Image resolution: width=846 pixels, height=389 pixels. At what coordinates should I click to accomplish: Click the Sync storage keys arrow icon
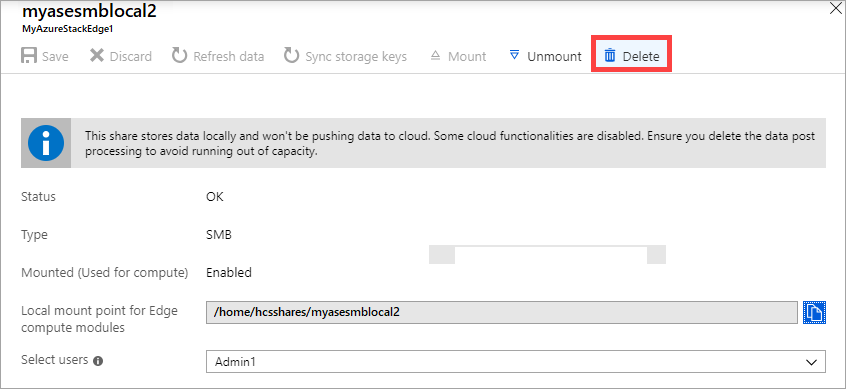[291, 56]
